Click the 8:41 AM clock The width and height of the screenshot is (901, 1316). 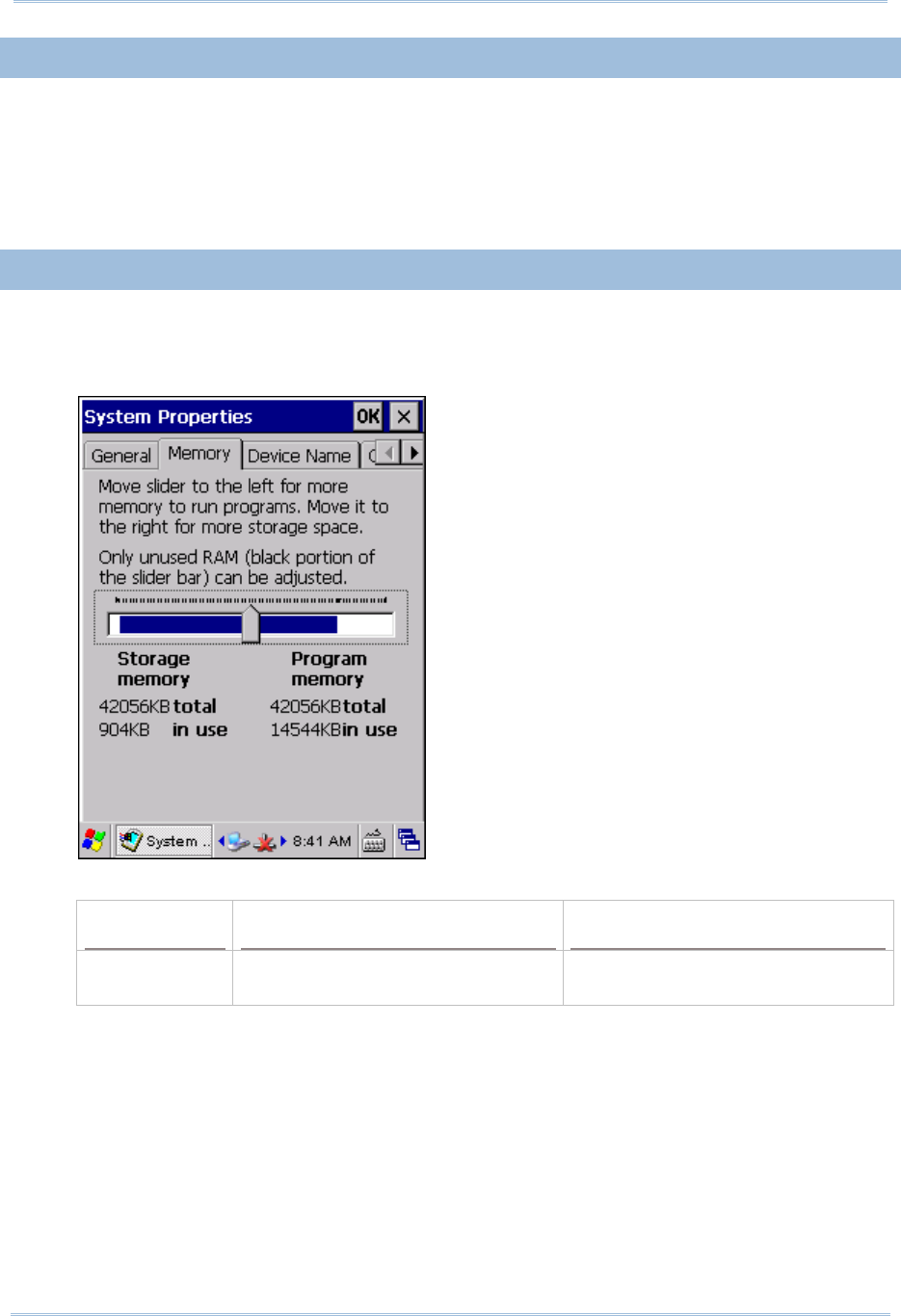(x=322, y=841)
